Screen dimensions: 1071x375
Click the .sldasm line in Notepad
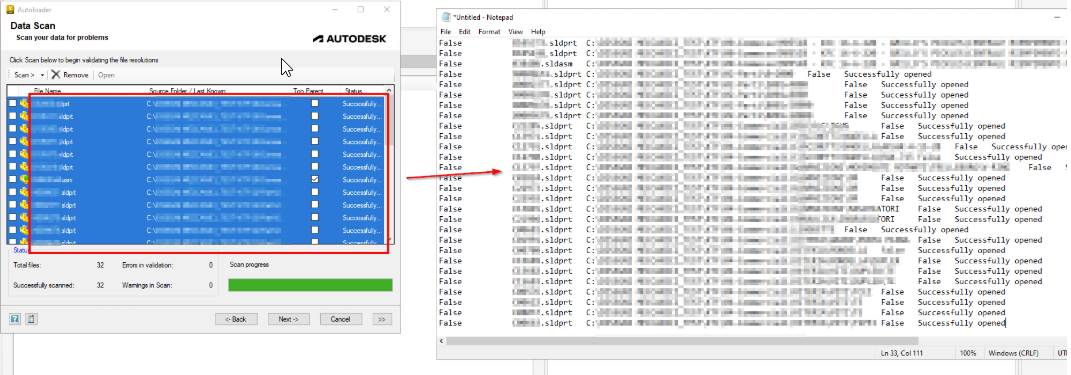tap(754, 64)
